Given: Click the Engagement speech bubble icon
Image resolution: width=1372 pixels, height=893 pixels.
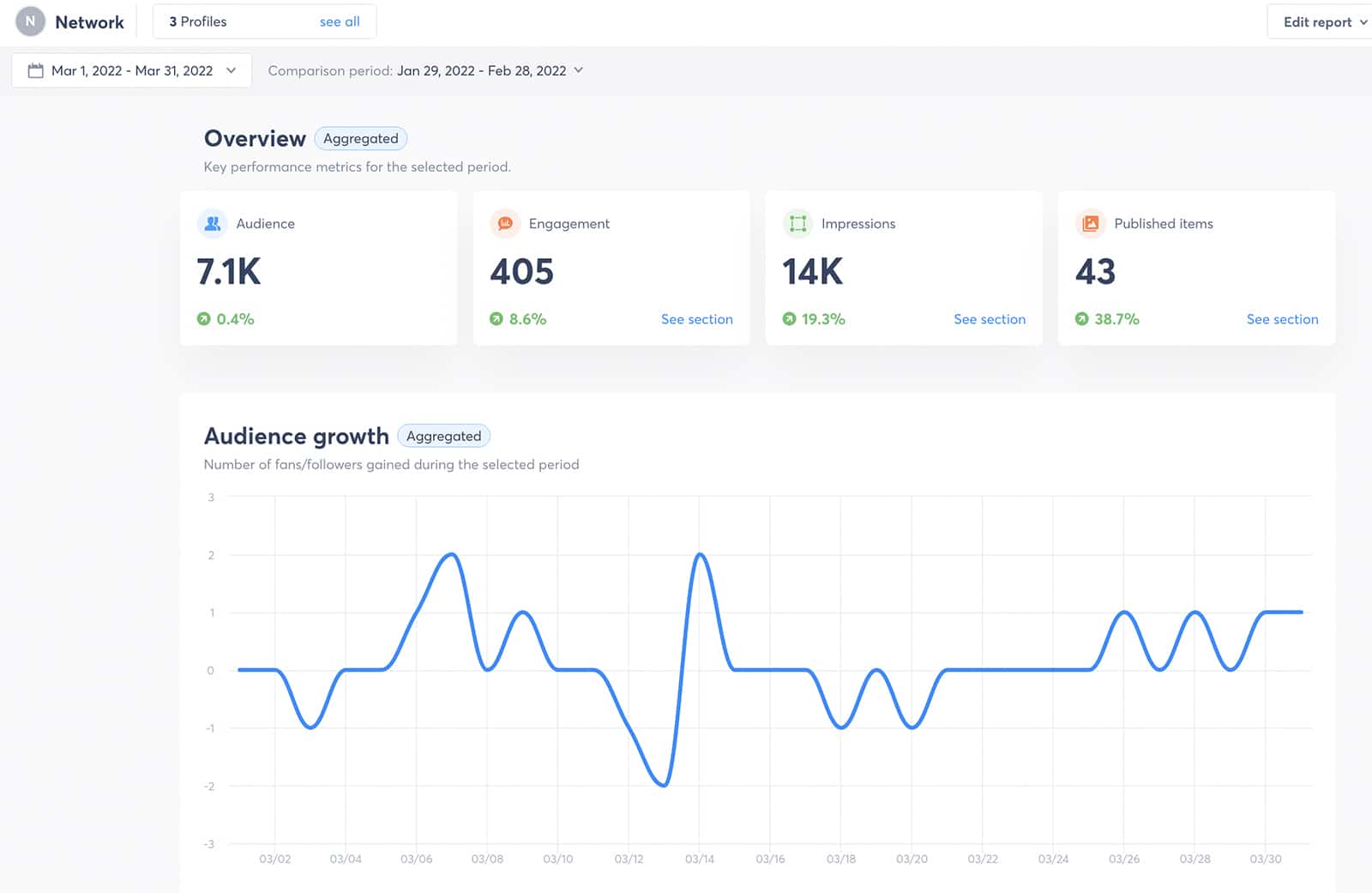Looking at the screenshot, I should click(x=505, y=223).
